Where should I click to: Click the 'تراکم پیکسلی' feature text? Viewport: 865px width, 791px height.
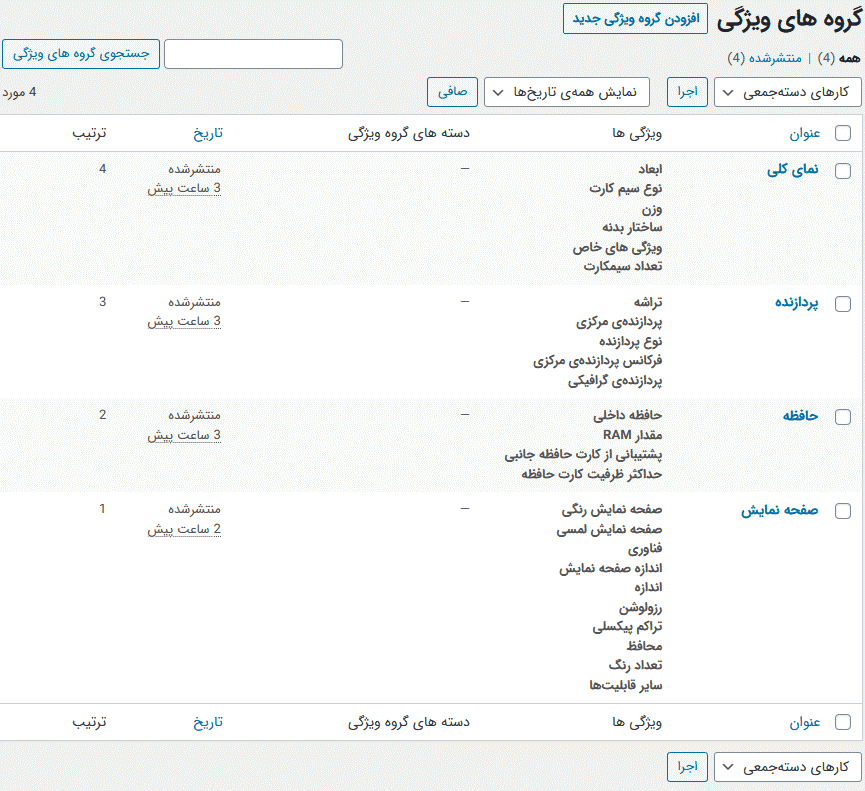(627, 627)
